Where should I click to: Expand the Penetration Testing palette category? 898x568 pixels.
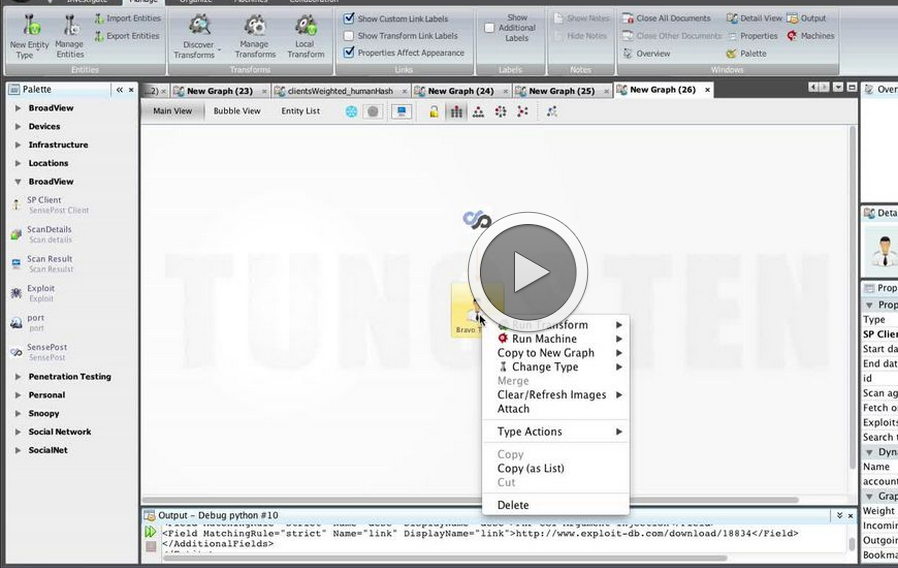(x=18, y=377)
